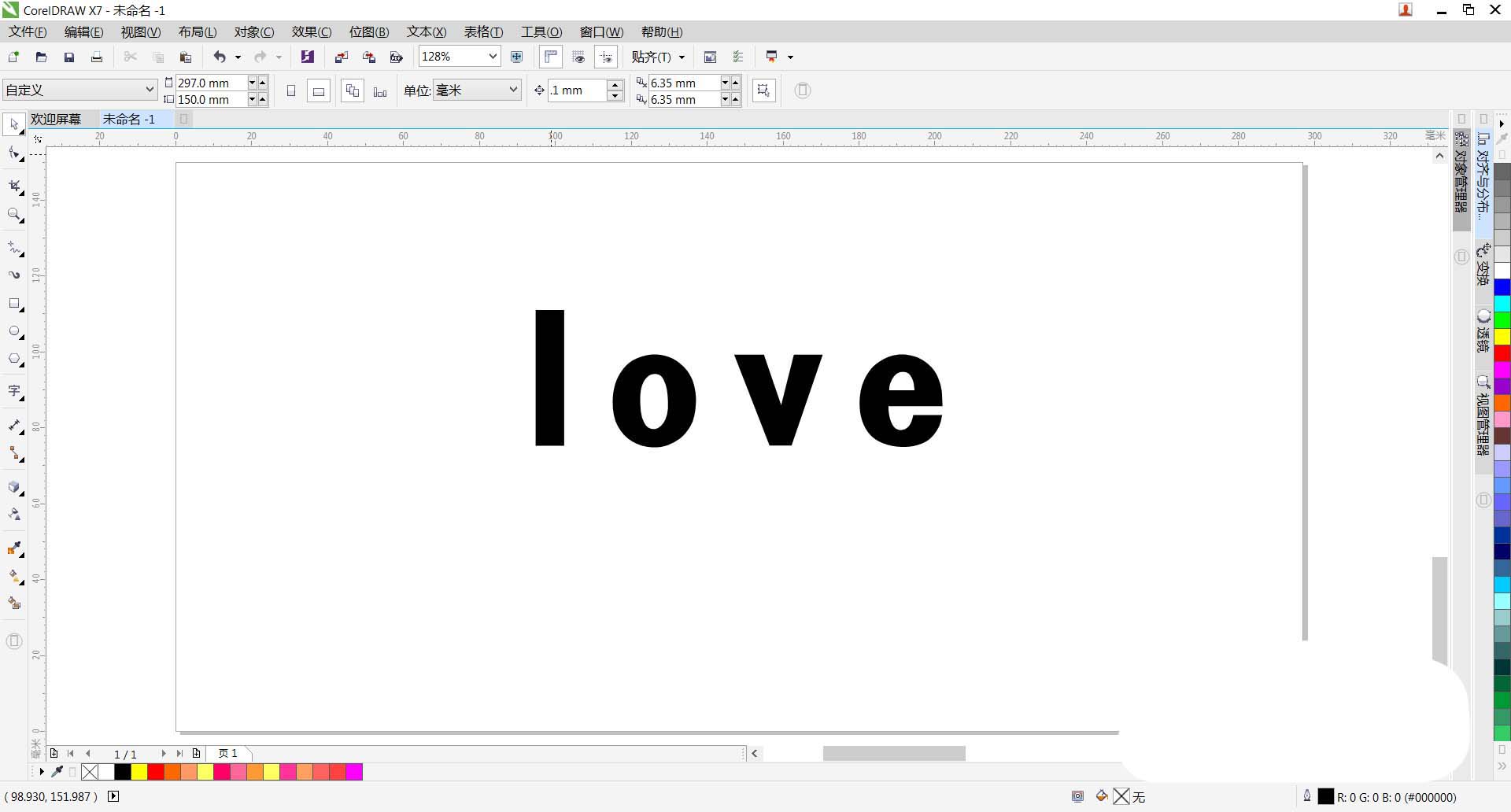This screenshot has width=1511, height=812.
Task: Switch page to landscape orientation
Action: tap(319, 91)
